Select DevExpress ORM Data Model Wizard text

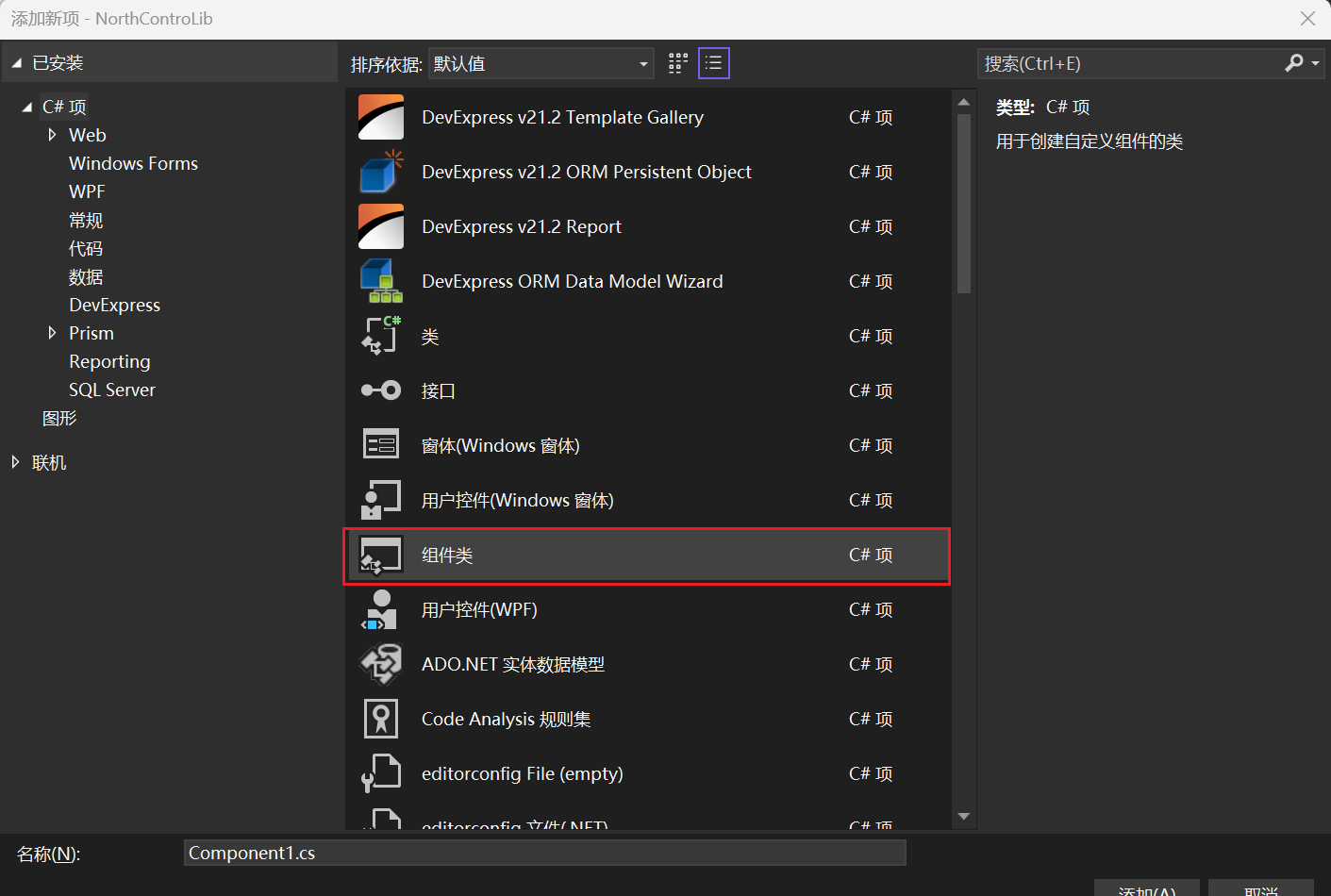(x=572, y=281)
